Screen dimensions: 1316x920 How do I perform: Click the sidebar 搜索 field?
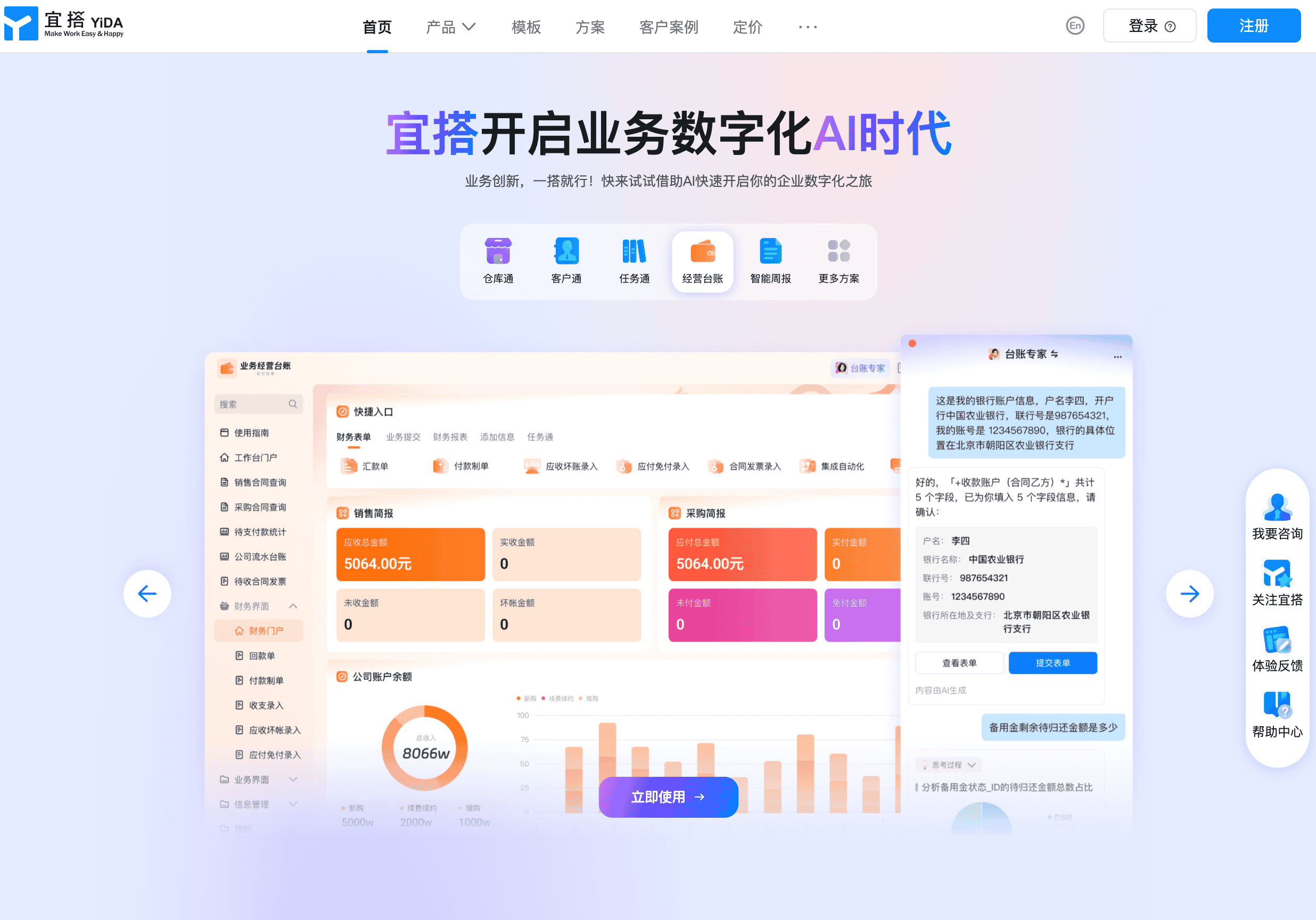pyautogui.click(x=259, y=404)
